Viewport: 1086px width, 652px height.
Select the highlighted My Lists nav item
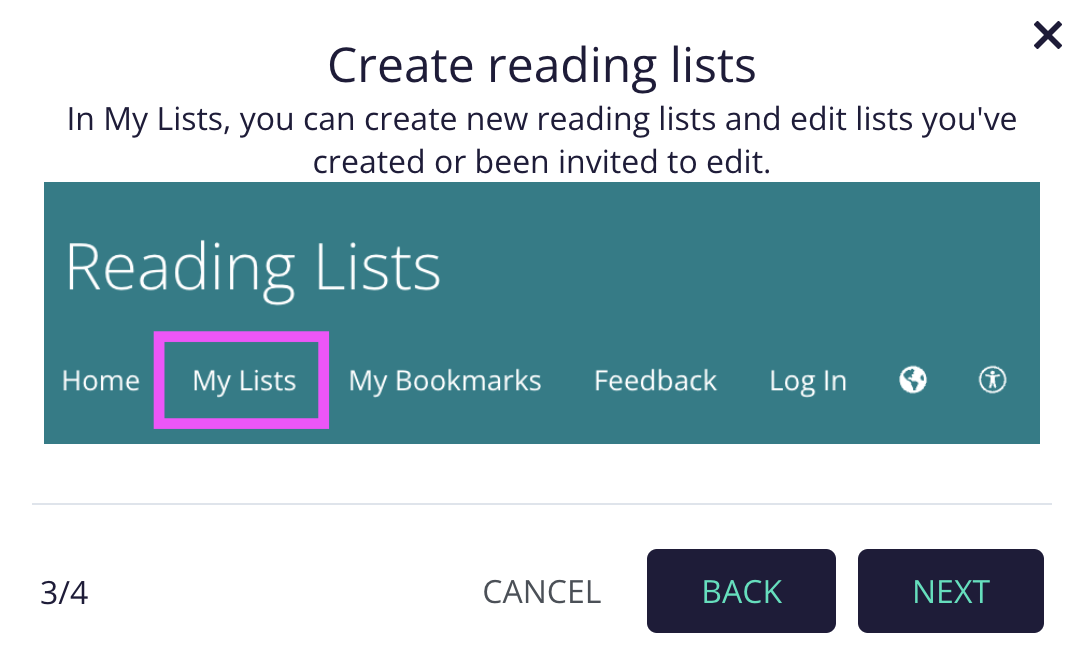tap(241, 380)
